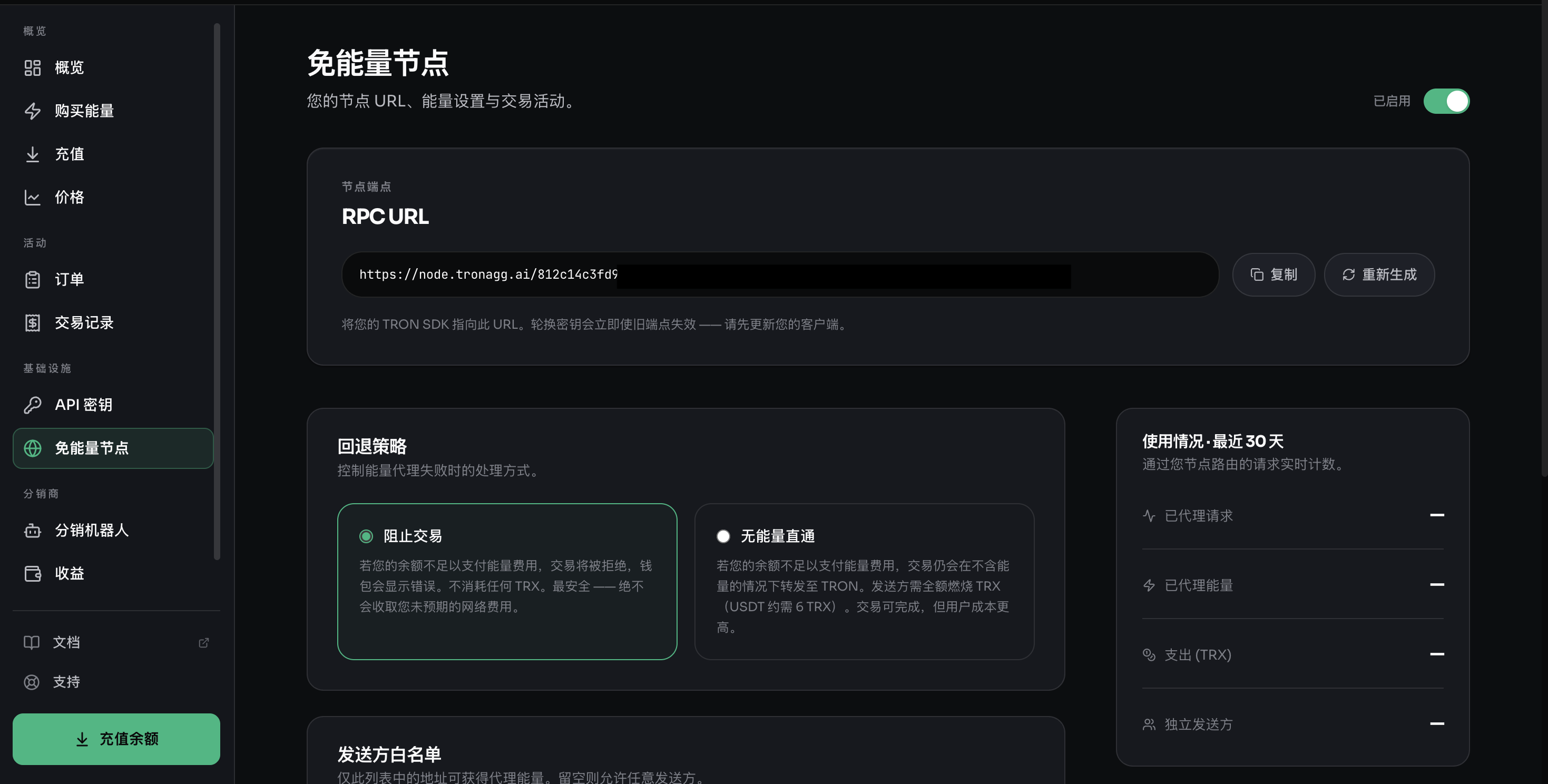Navigate to API 密钥

tap(113, 405)
